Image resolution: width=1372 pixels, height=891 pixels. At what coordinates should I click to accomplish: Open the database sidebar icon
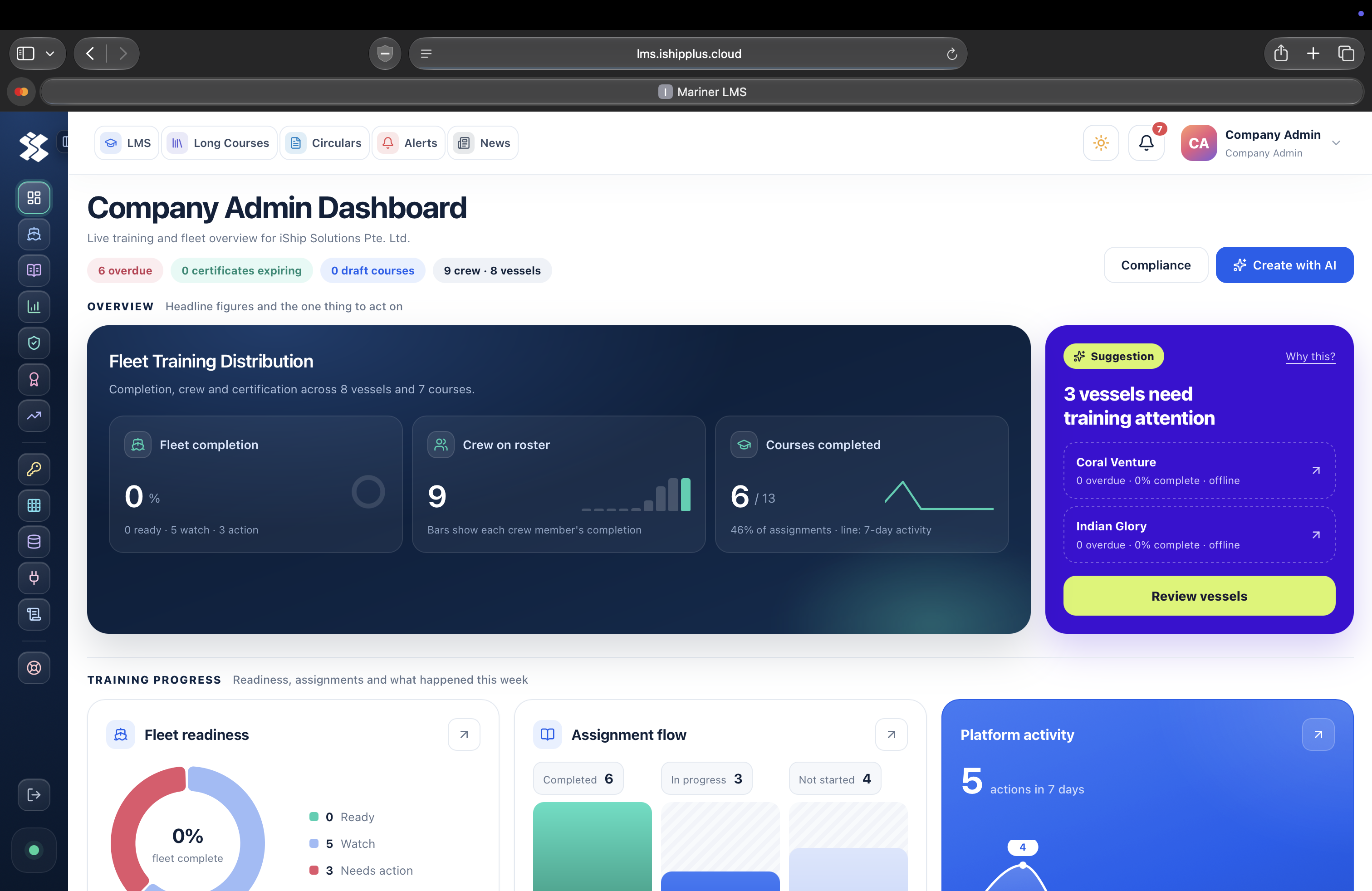pyautogui.click(x=34, y=542)
